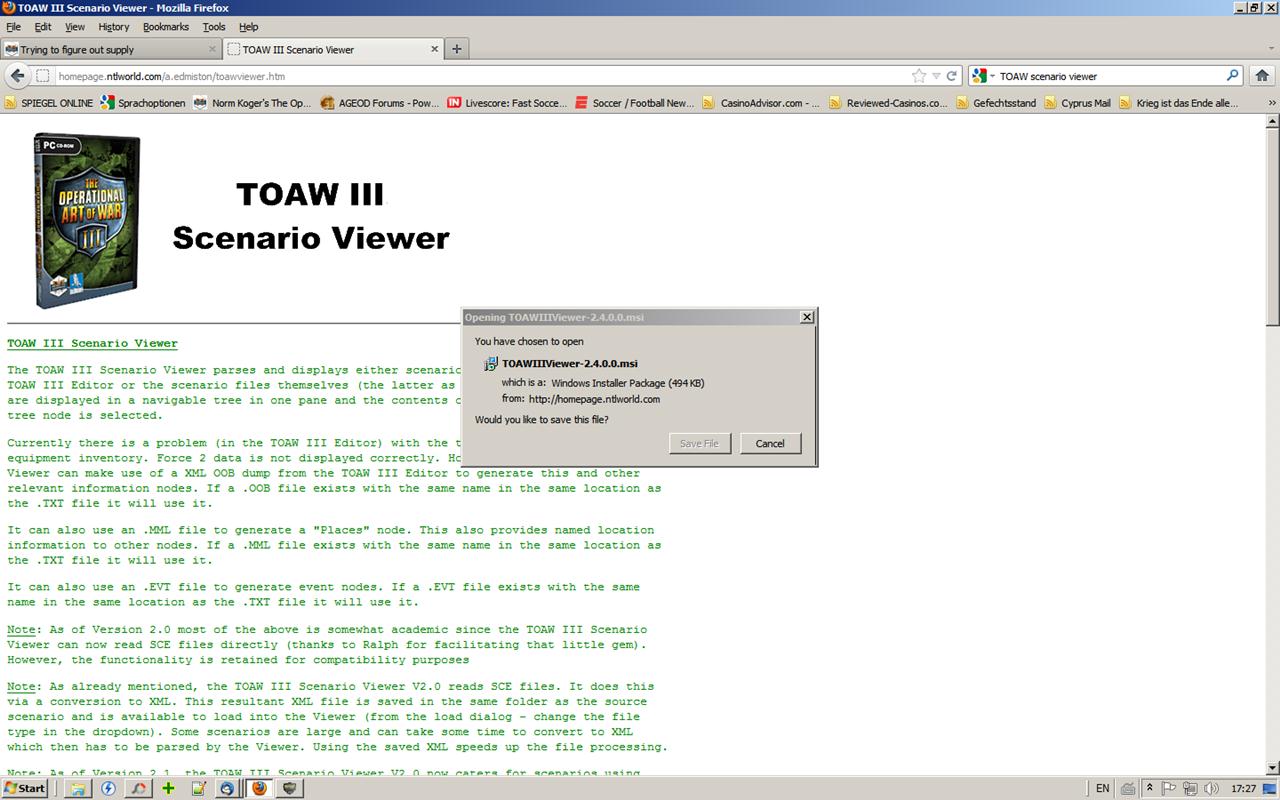Open the Sprachoptionen bookmark

[x=143, y=103]
